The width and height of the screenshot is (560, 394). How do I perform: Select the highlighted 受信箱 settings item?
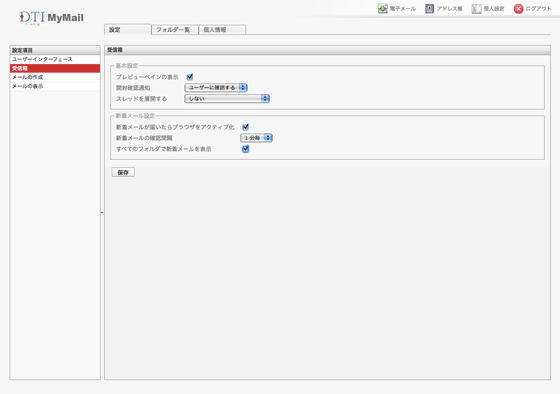click(x=55, y=68)
